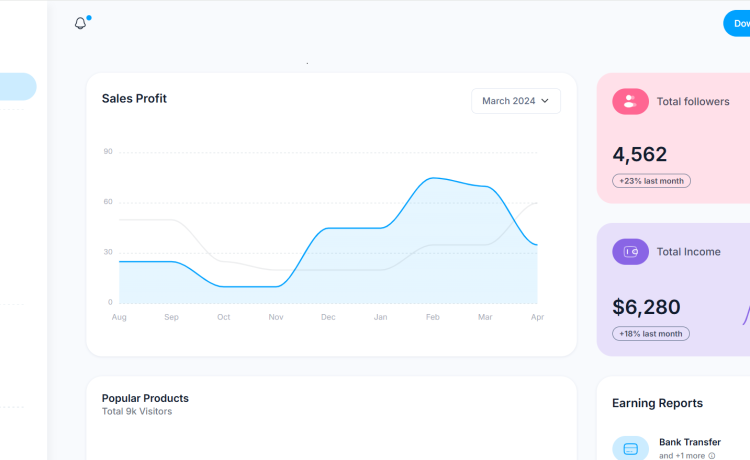The height and width of the screenshot is (460, 750).
Task: Click the purple Total Income wallet icon
Action: tap(630, 252)
